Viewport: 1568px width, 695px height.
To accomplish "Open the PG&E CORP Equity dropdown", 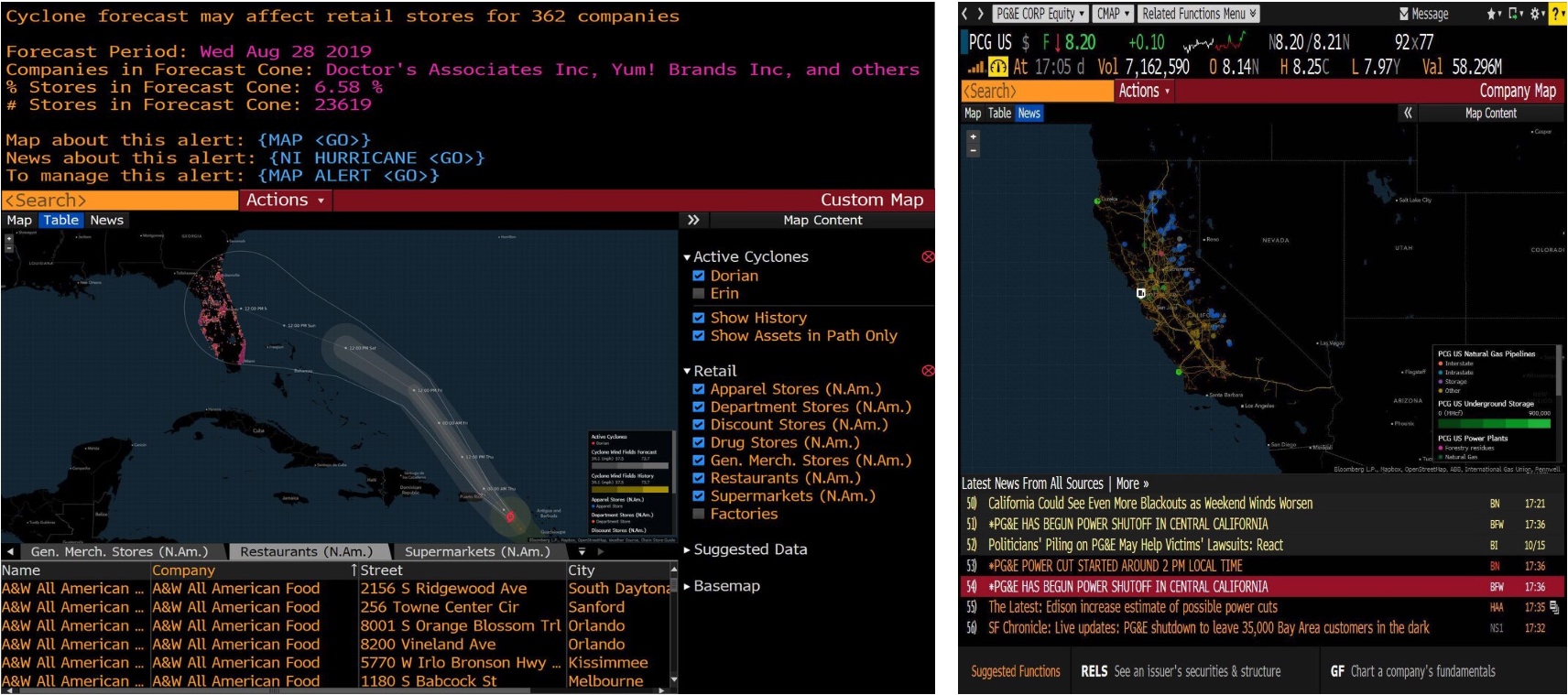I will [x=1040, y=14].
